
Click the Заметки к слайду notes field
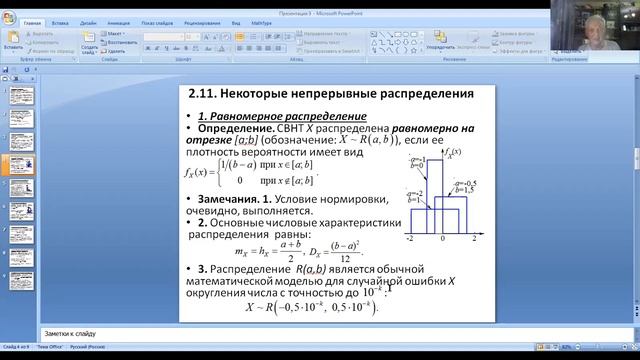(x=337, y=334)
